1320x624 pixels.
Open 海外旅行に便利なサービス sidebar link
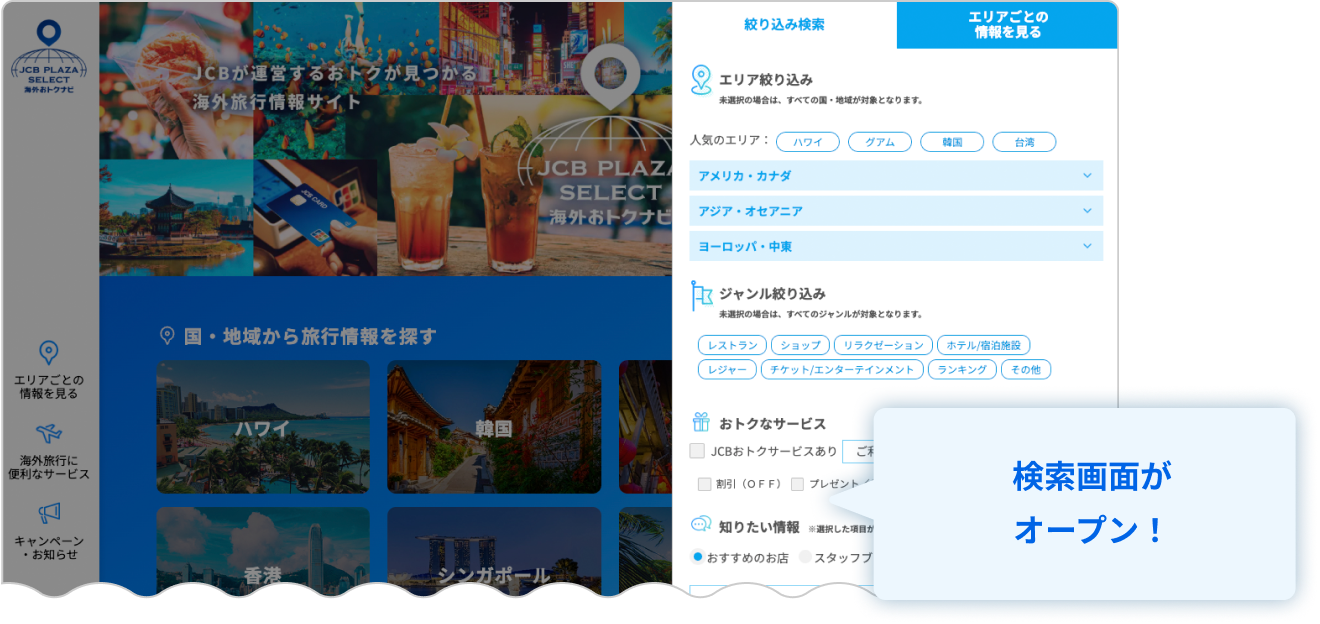49,467
